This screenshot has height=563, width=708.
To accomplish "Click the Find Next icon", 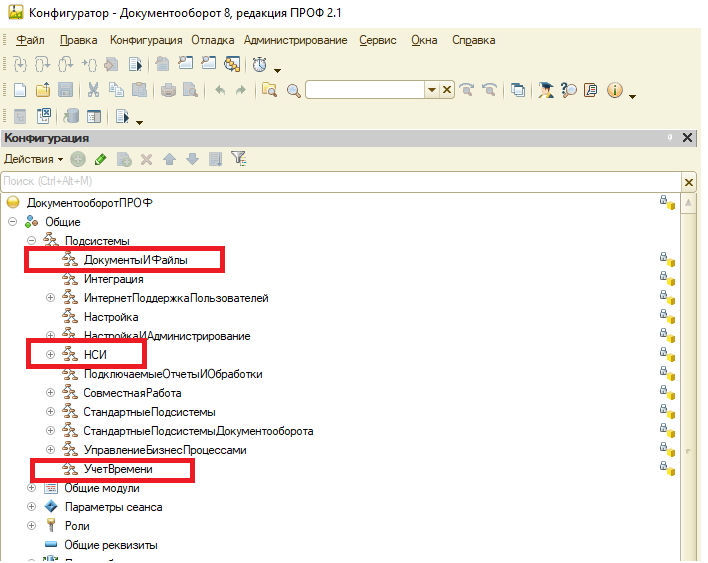I will (467, 90).
